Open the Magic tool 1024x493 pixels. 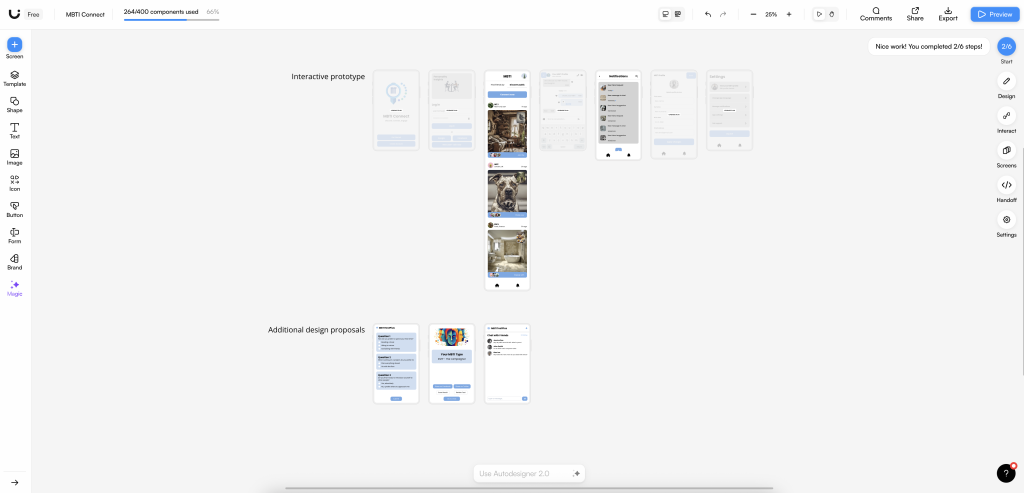click(x=14, y=287)
